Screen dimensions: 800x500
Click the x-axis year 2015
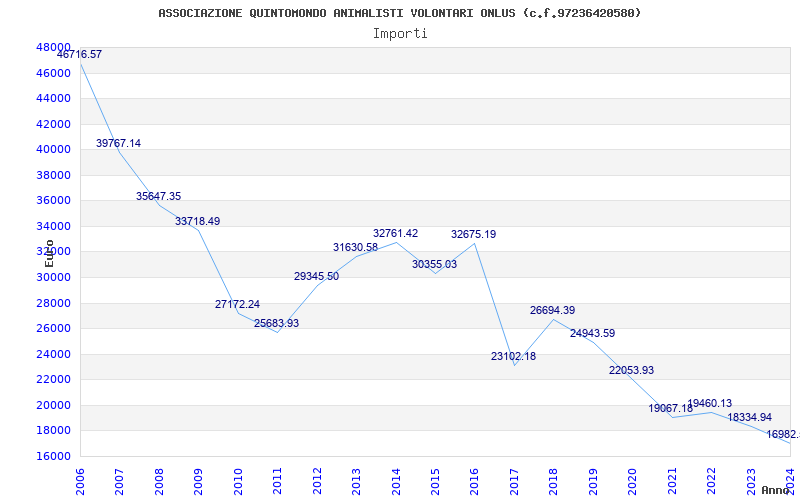tap(435, 482)
